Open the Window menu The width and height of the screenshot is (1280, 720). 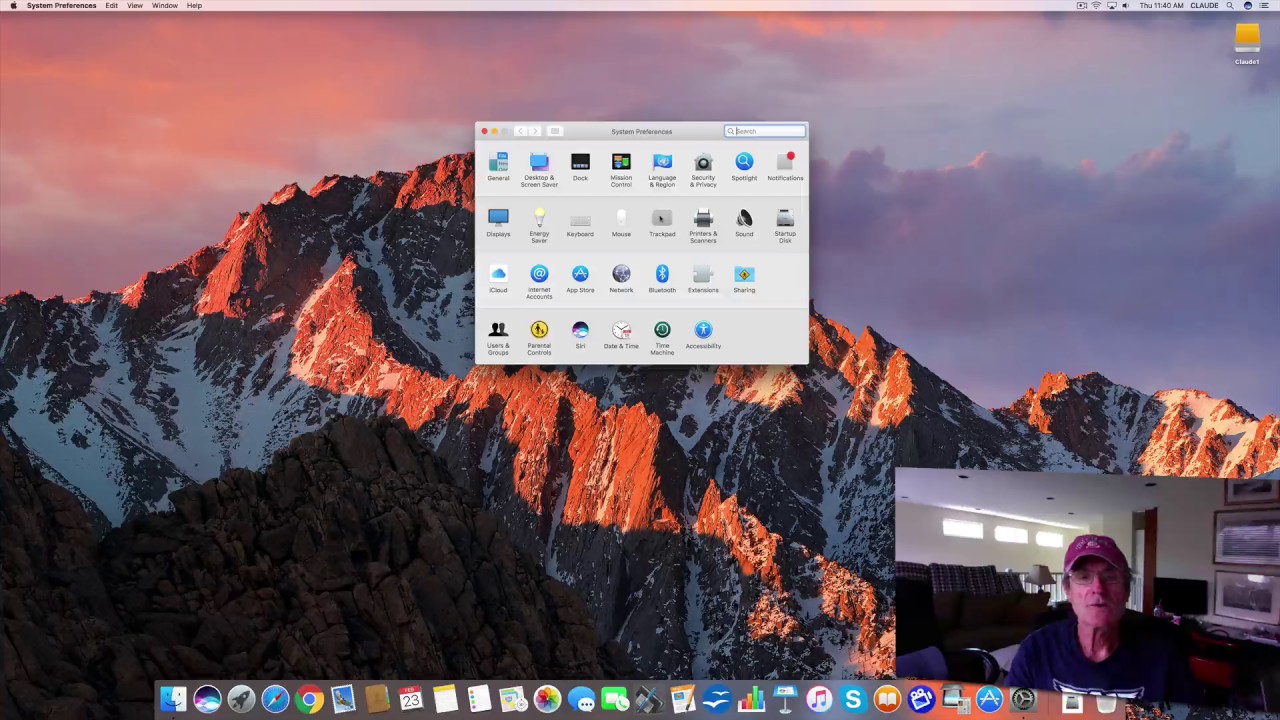click(x=165, y=6)
